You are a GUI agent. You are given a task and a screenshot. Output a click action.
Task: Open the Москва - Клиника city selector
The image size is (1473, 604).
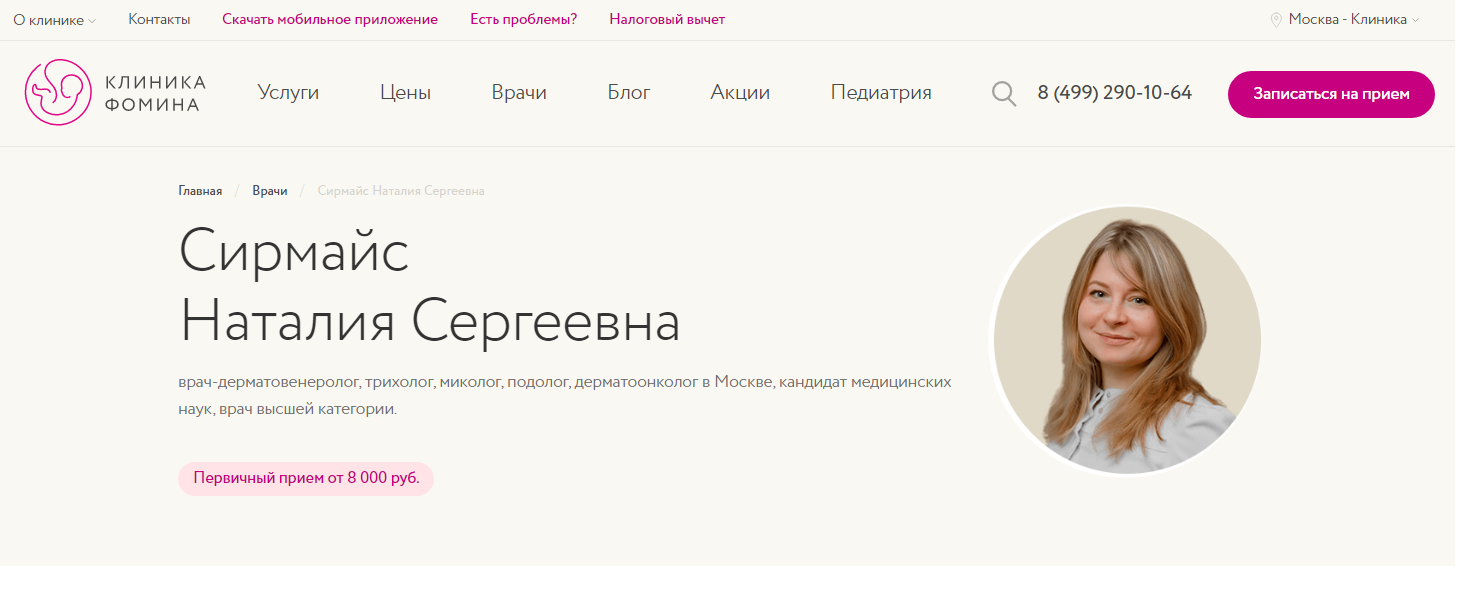click(1353, 19)
